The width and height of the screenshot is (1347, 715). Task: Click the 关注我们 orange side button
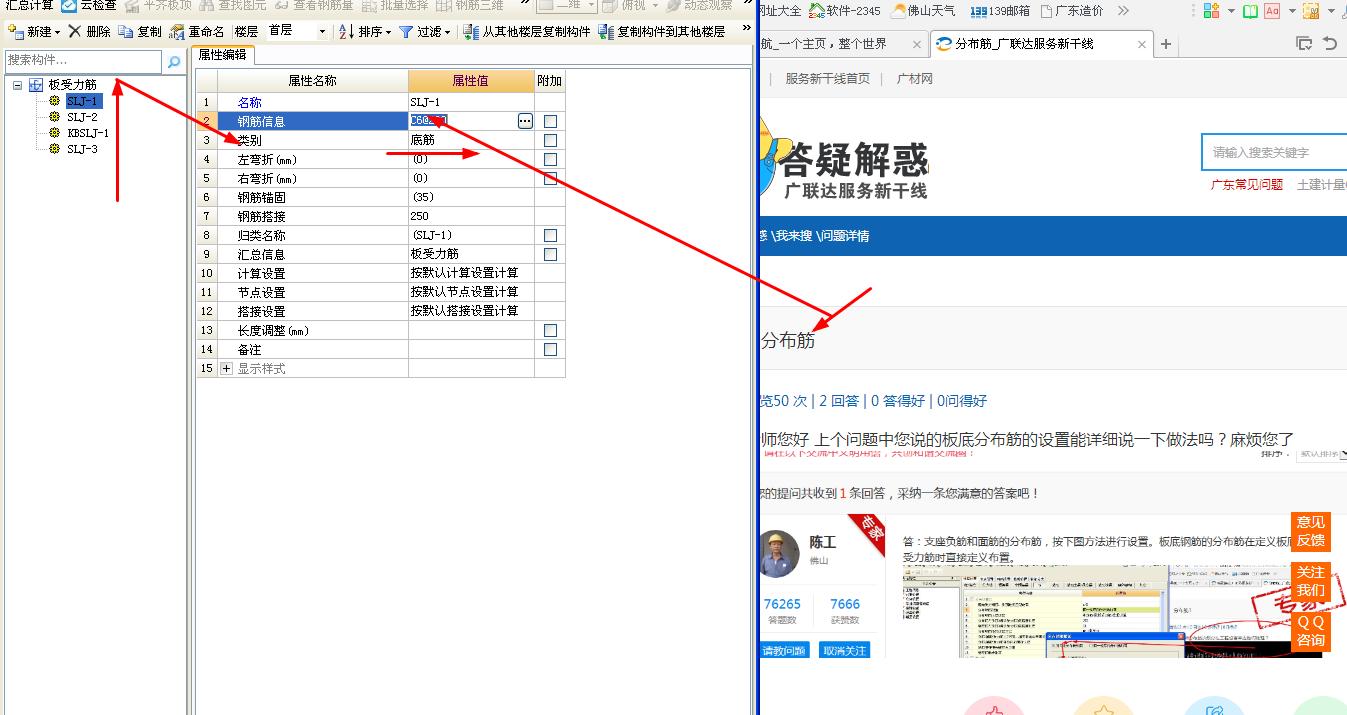point(1310,581)
